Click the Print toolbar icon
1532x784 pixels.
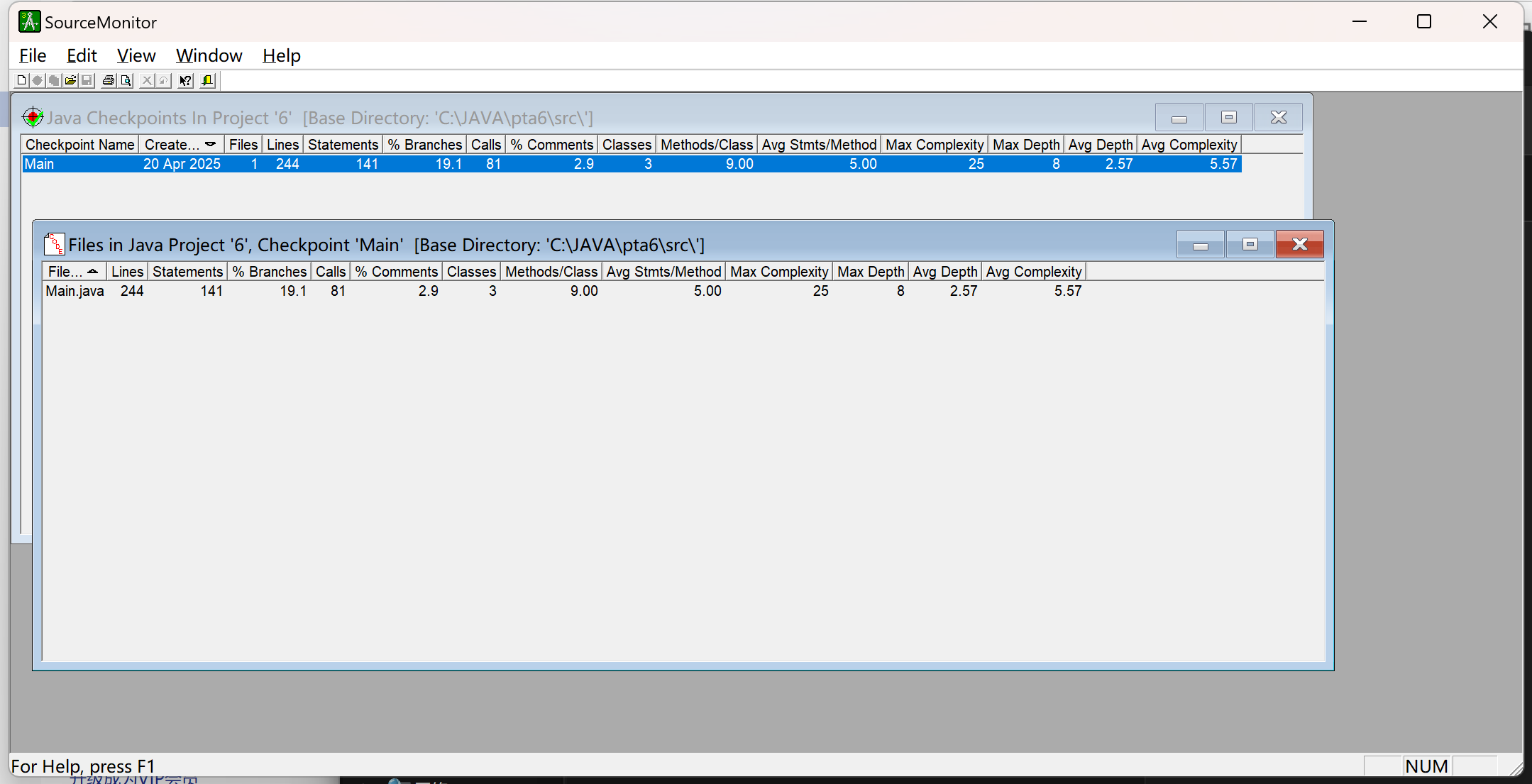(x=109, y=80)
